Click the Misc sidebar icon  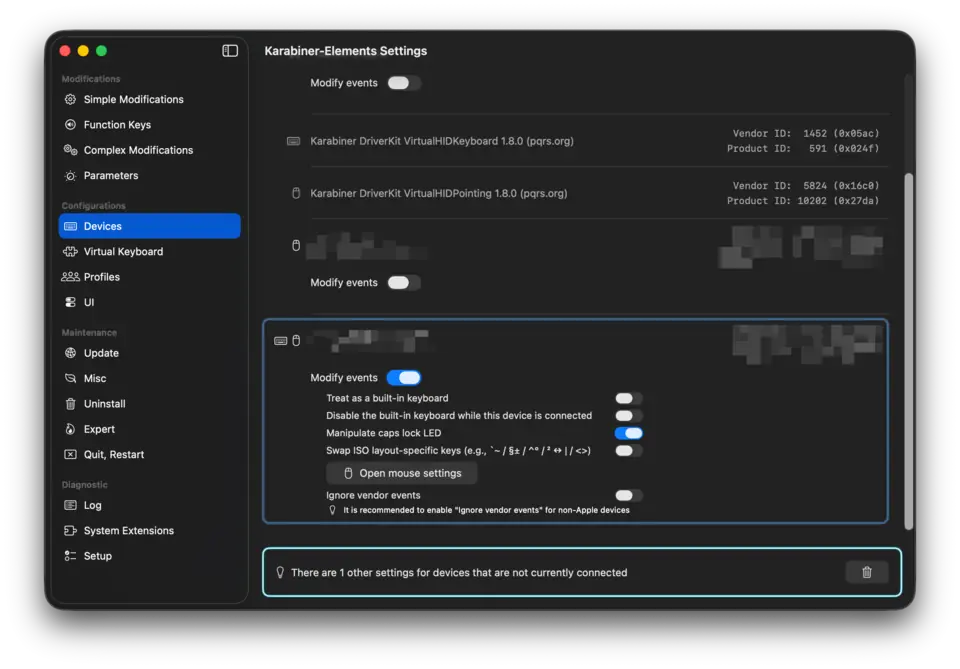70,378
